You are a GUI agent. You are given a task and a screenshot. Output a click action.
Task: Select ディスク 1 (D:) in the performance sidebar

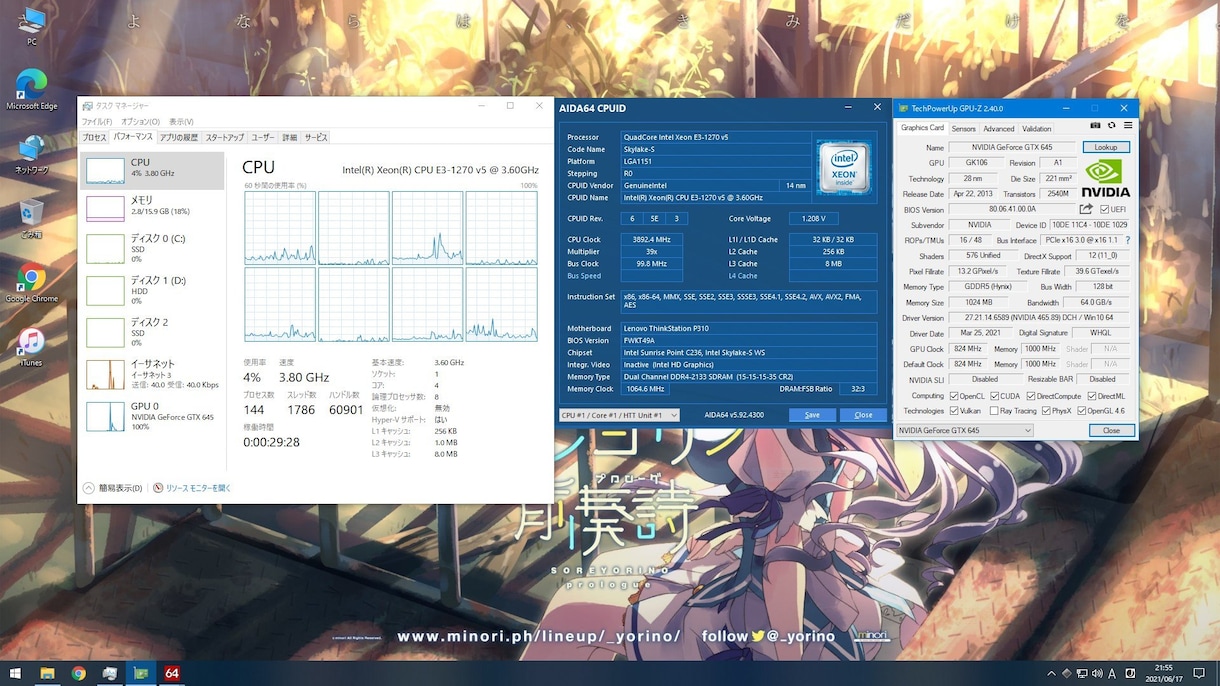(x=152, y=290)
